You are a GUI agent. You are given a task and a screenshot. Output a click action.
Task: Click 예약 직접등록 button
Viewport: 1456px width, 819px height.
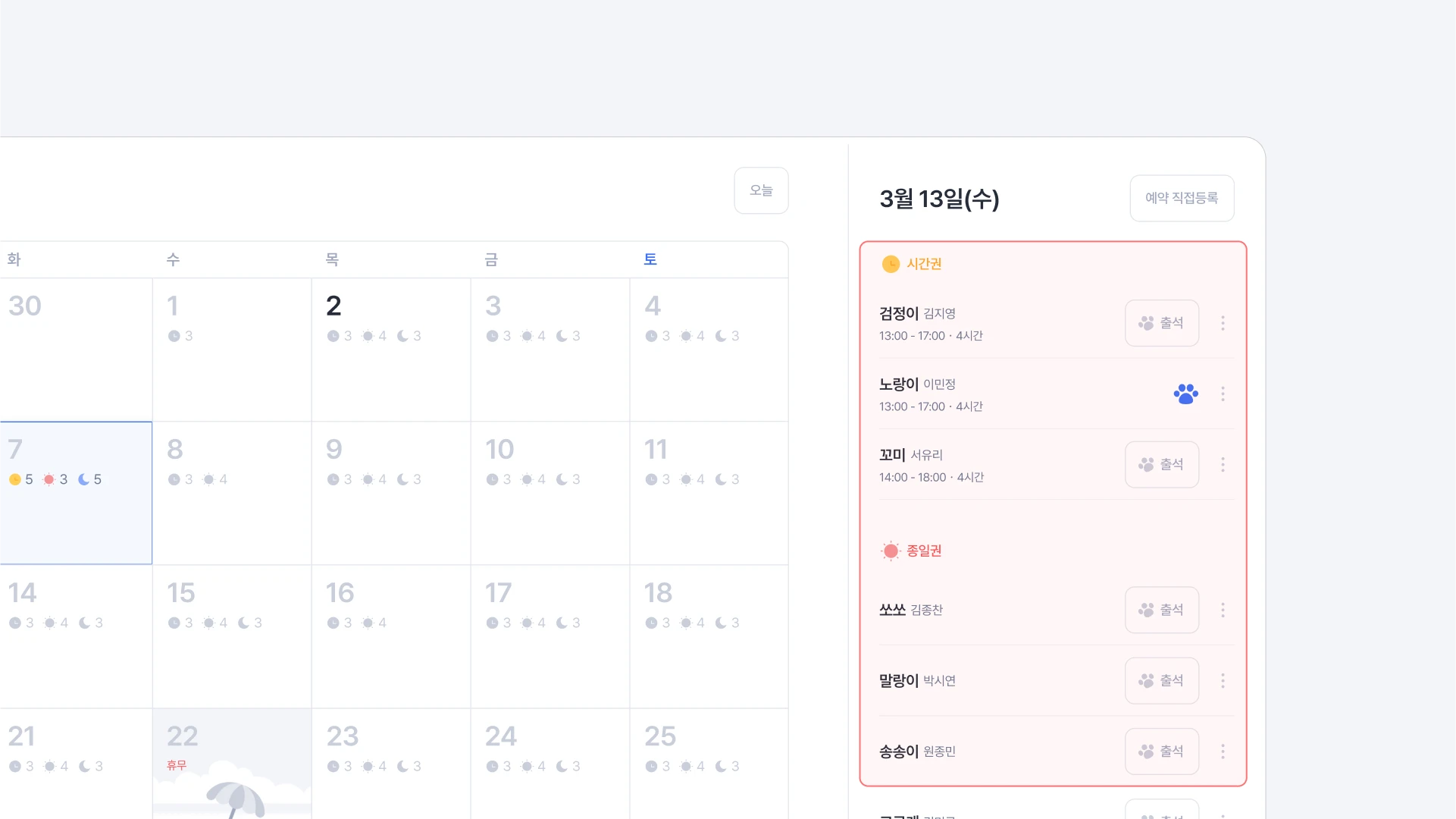click(1181, 198)
